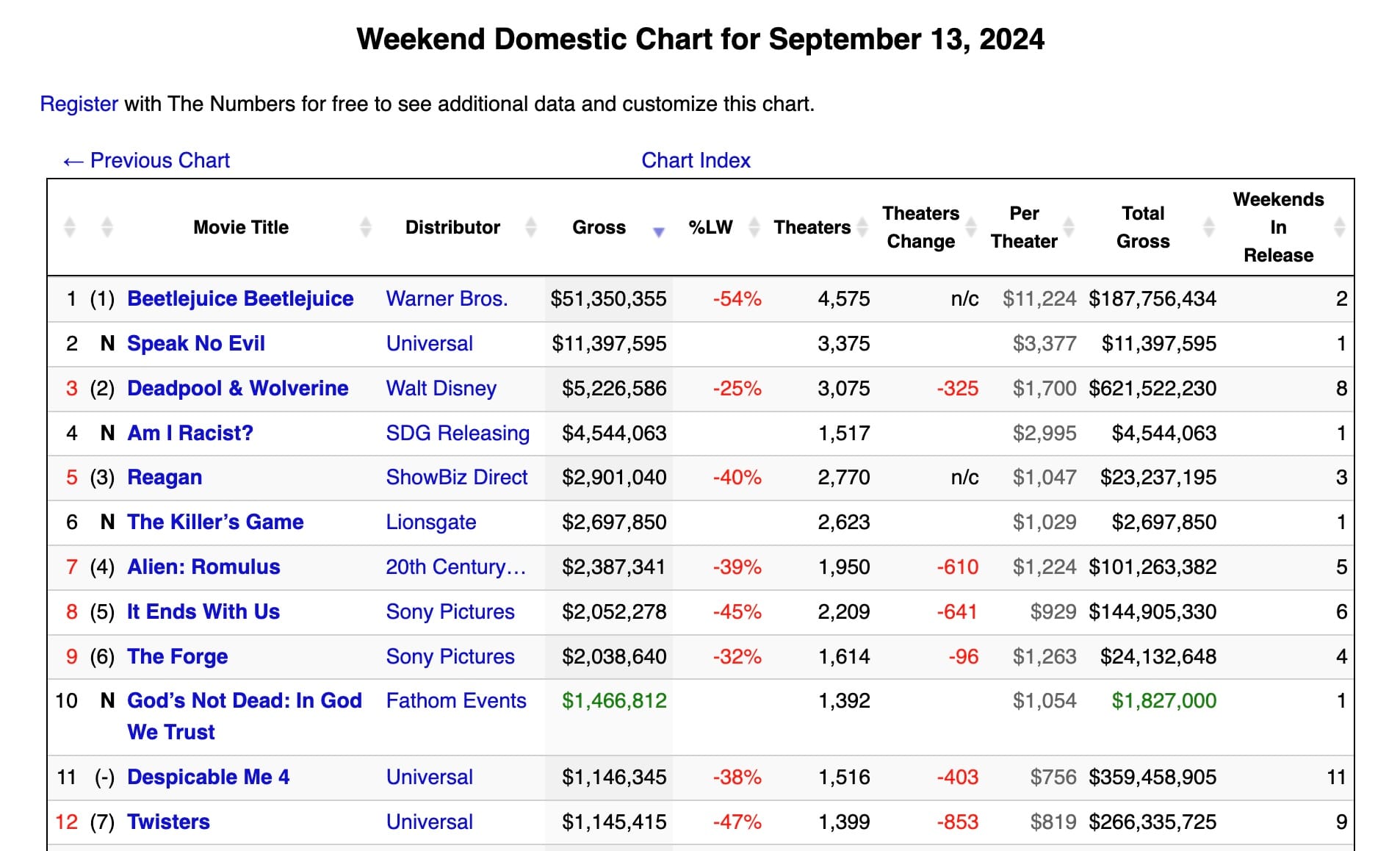
Task: Go to the Previous Chart
Action: tap(146, 160)
